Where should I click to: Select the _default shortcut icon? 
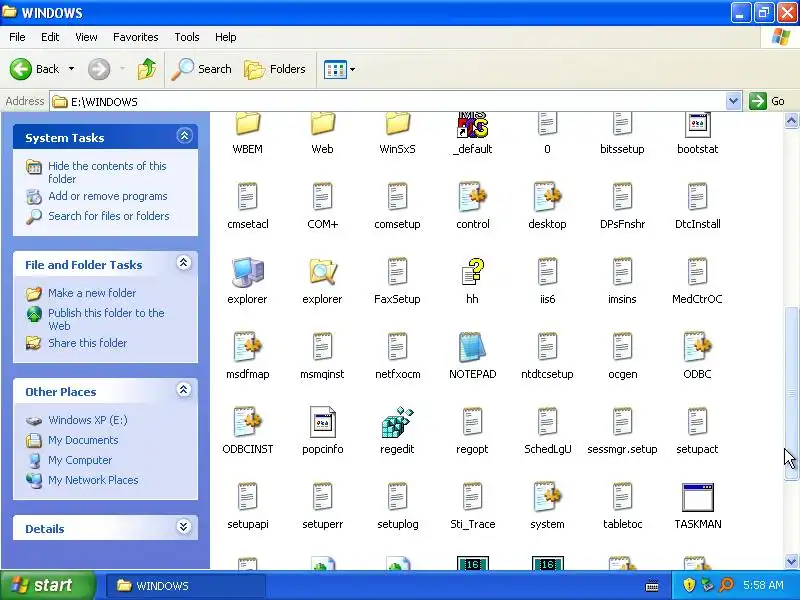[472, 125]
